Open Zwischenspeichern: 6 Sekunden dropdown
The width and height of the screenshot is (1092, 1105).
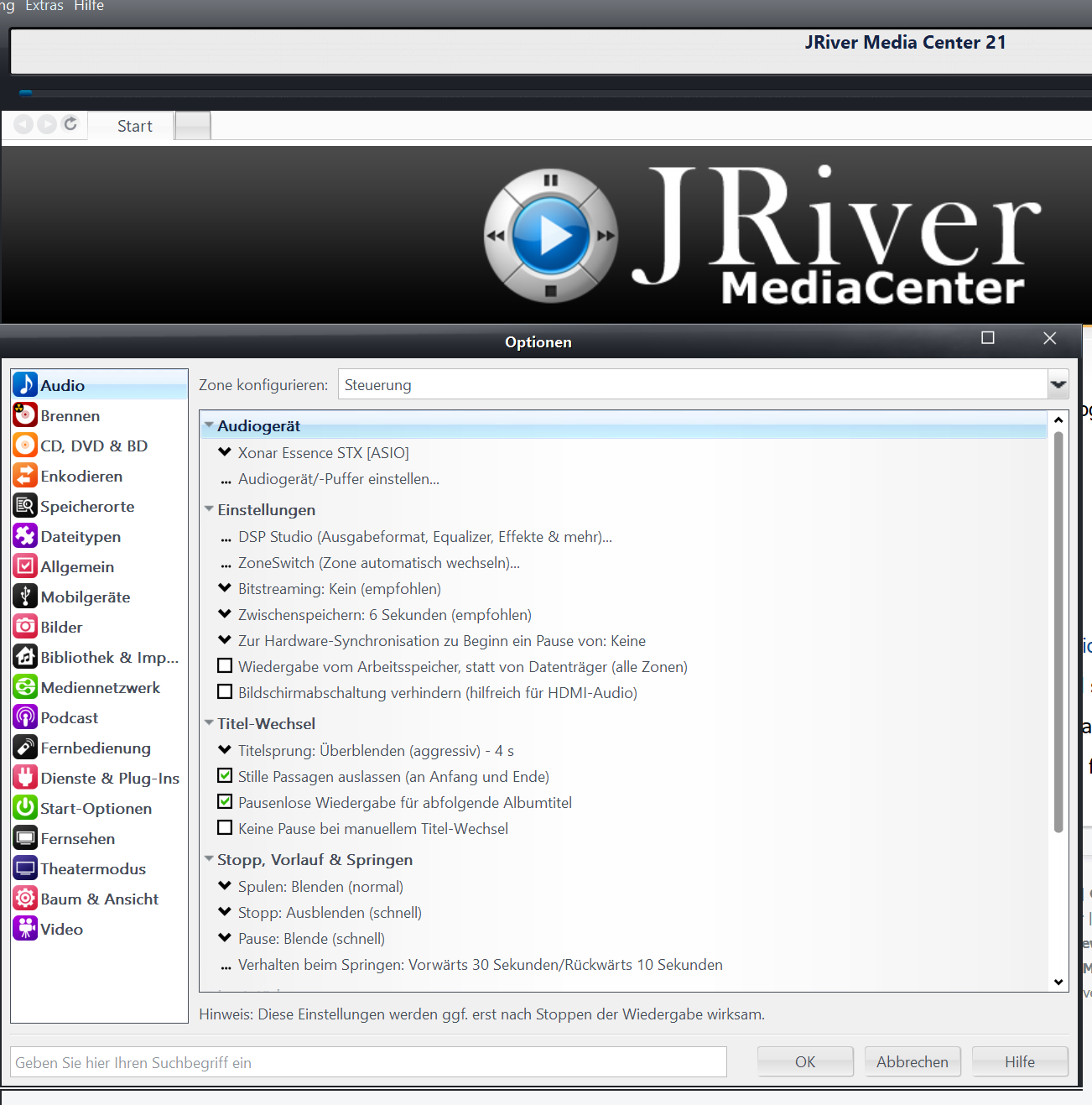(x=225, y=614)
